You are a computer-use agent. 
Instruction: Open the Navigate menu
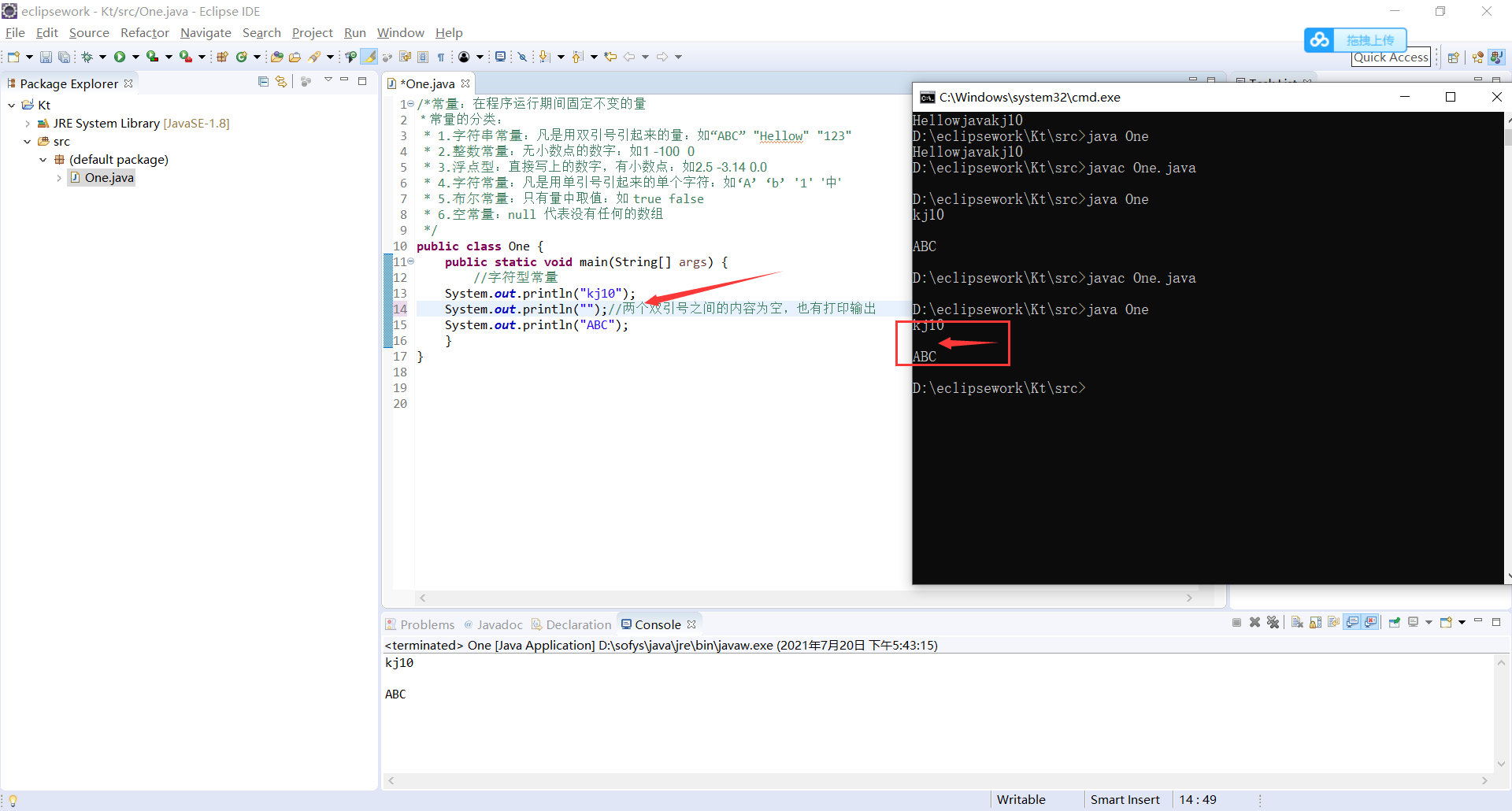(x=206, y=32)
